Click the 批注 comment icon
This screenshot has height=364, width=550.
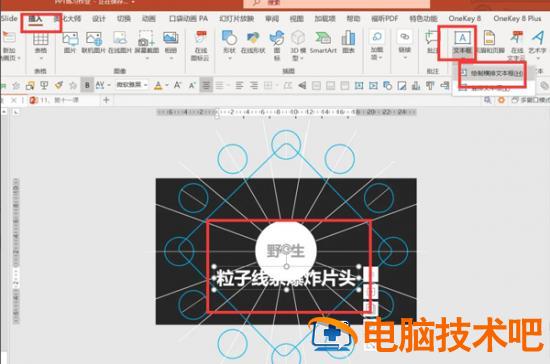pyautogui.click(x=431, y=38)
